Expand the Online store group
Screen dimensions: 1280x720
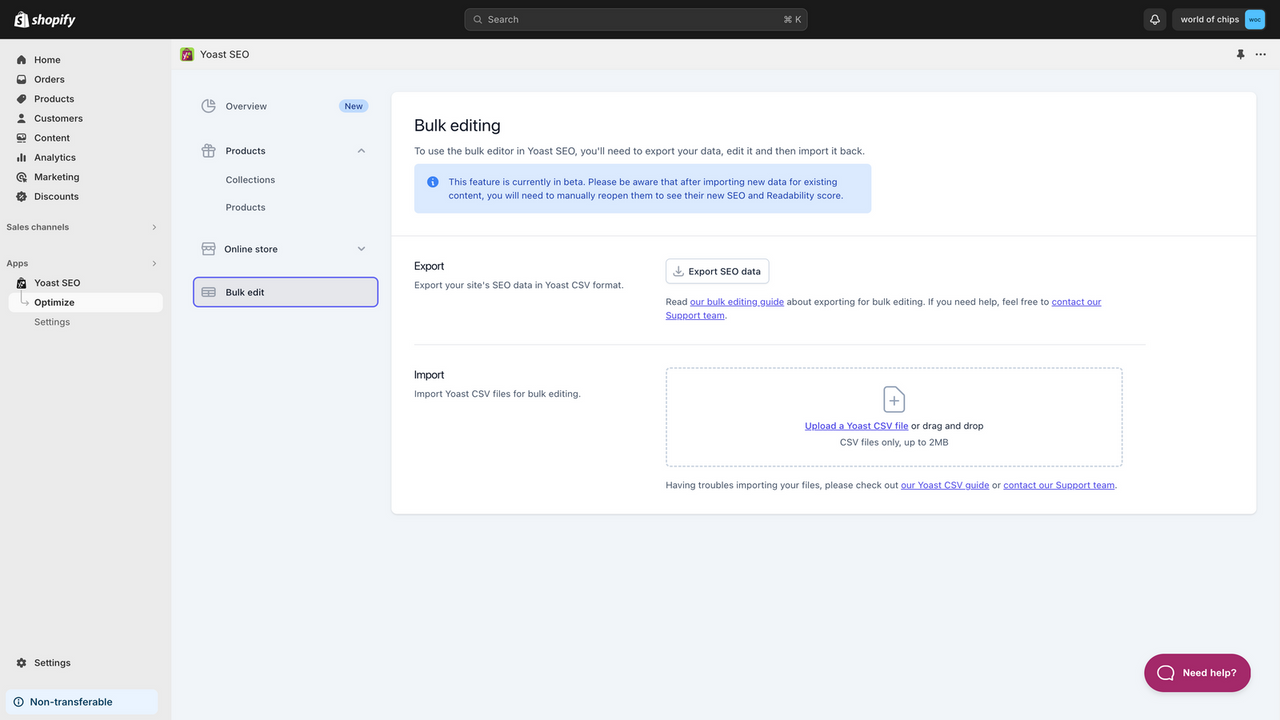pos(361,249)
